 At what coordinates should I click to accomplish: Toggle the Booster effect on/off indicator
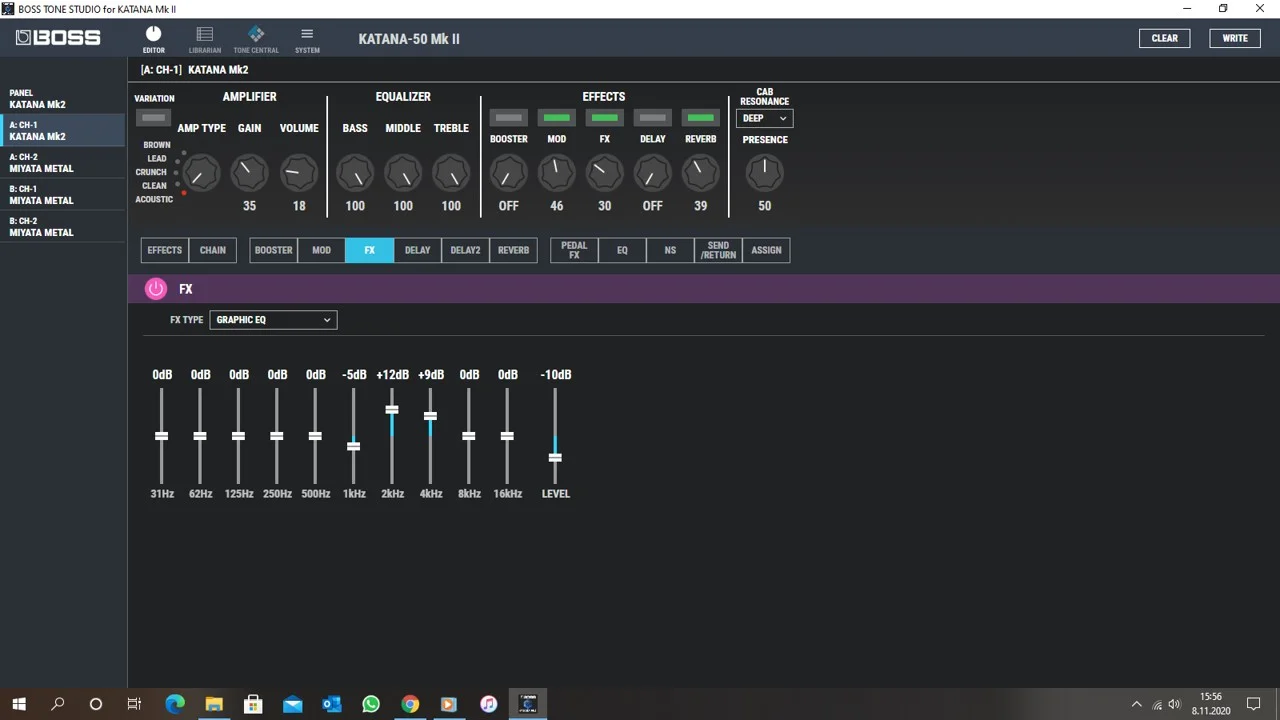tap(508, 118)
